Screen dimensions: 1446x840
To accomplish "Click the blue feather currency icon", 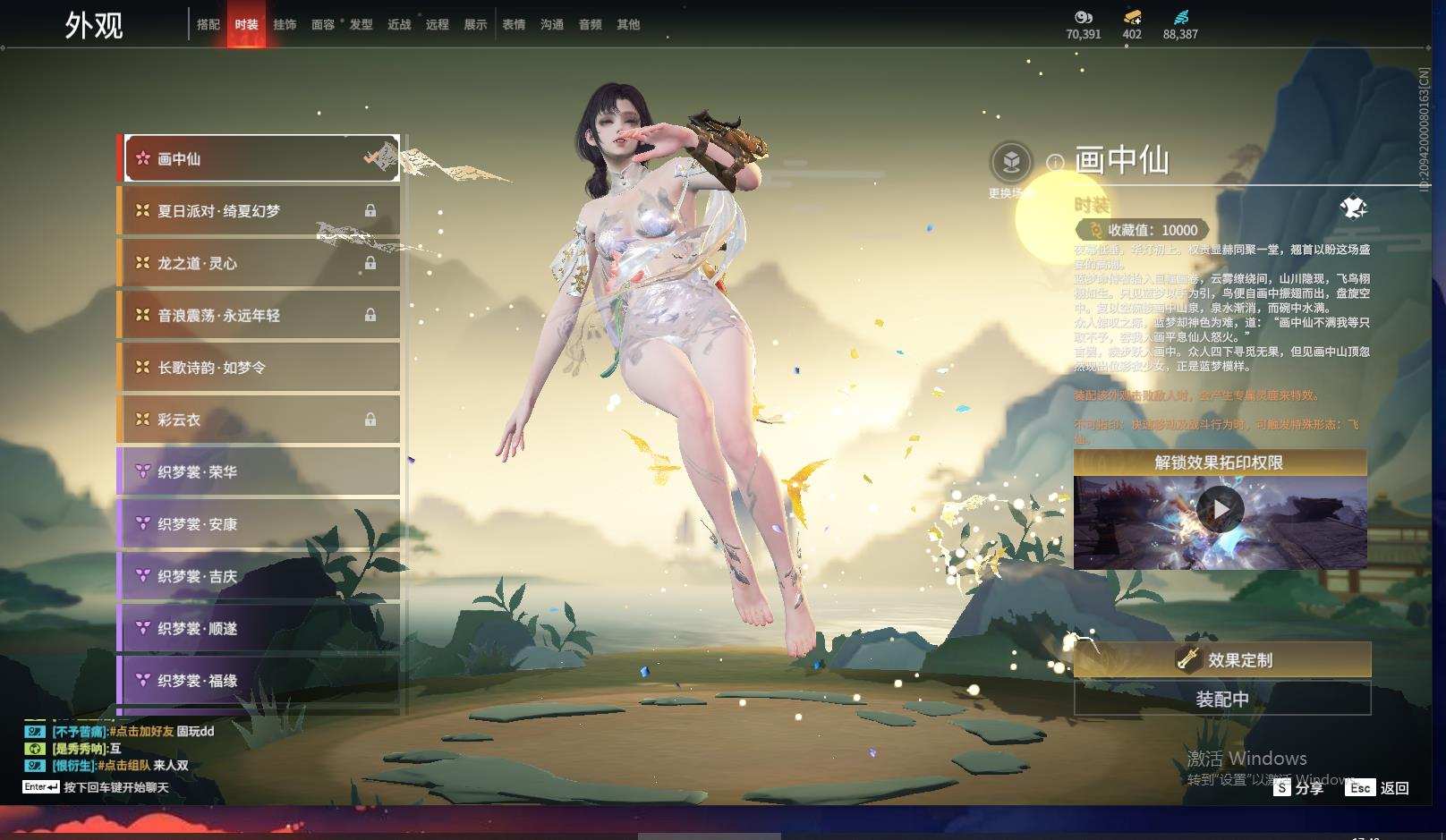I will point(1180,17).
